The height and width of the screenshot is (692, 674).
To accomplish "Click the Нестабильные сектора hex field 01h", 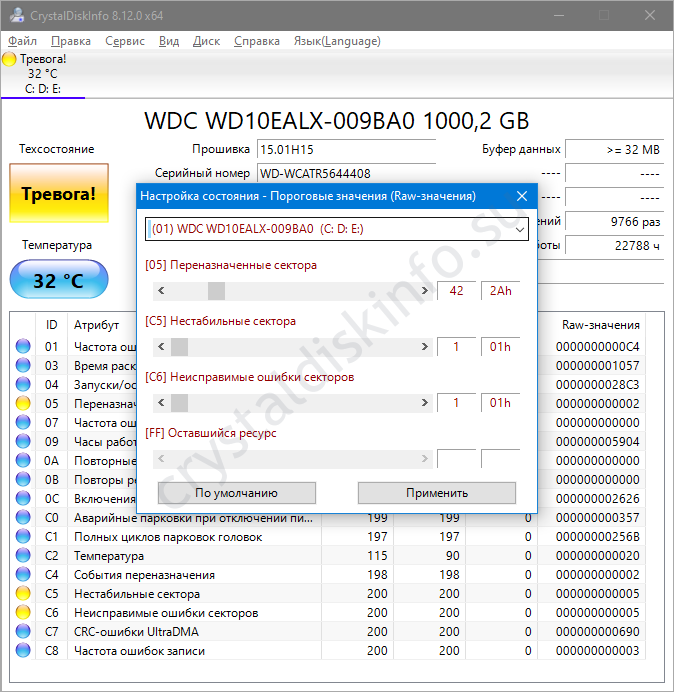I will pyautogui.click(x=501, y=347).
